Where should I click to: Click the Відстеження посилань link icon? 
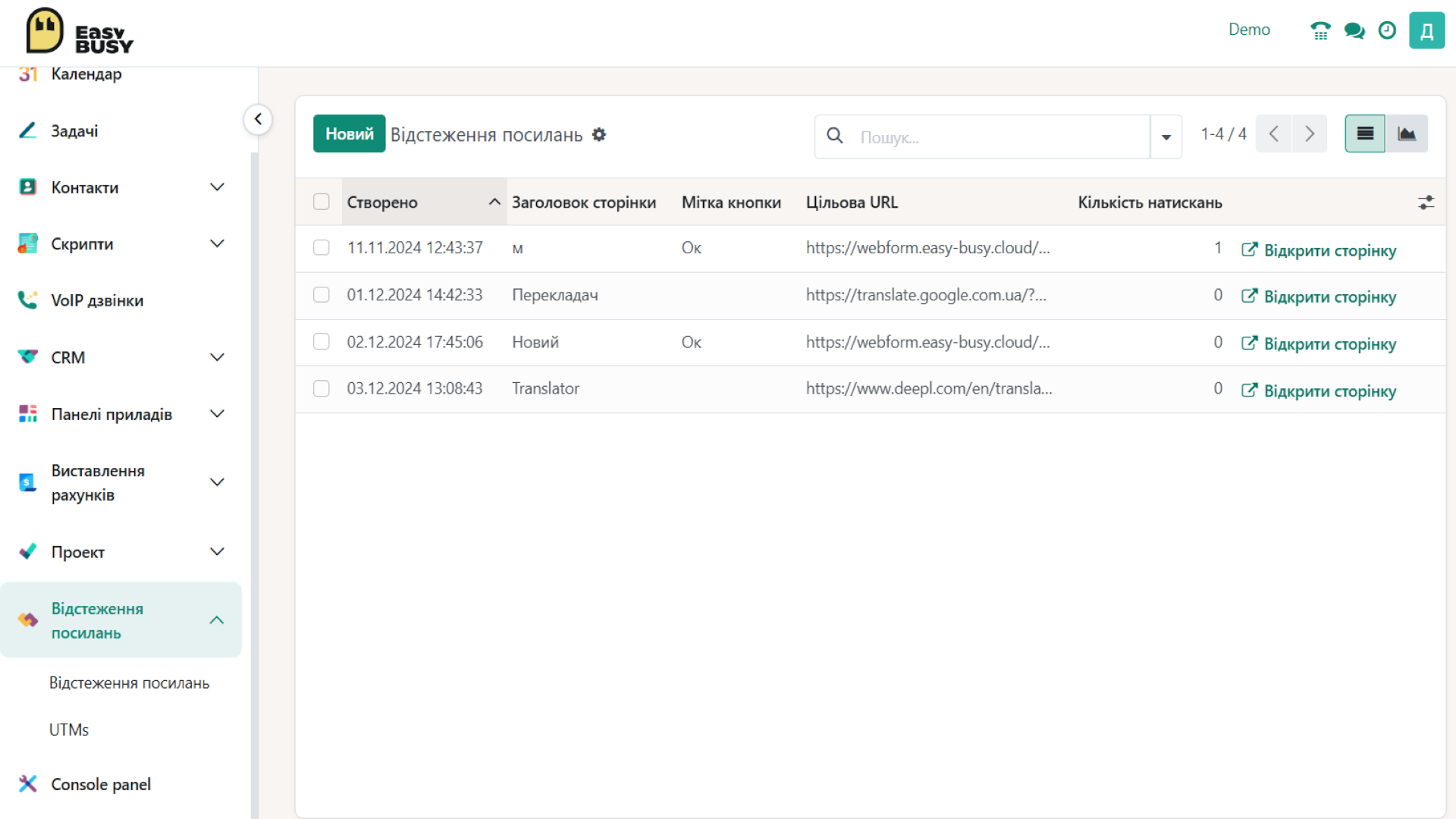(27, 620)
